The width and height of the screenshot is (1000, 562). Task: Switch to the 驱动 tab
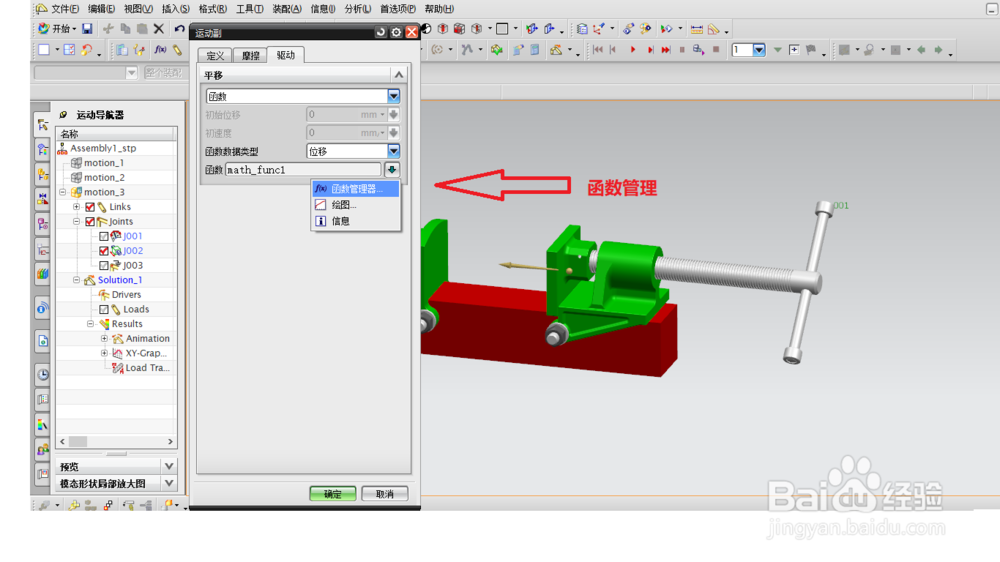click(x=286, y=55)
